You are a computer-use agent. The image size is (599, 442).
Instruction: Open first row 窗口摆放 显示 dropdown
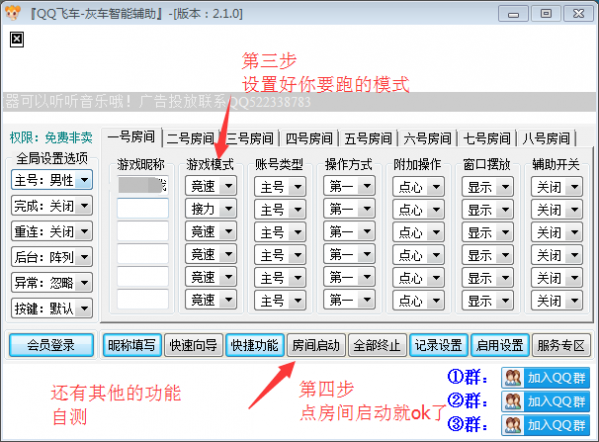(488, 187)
